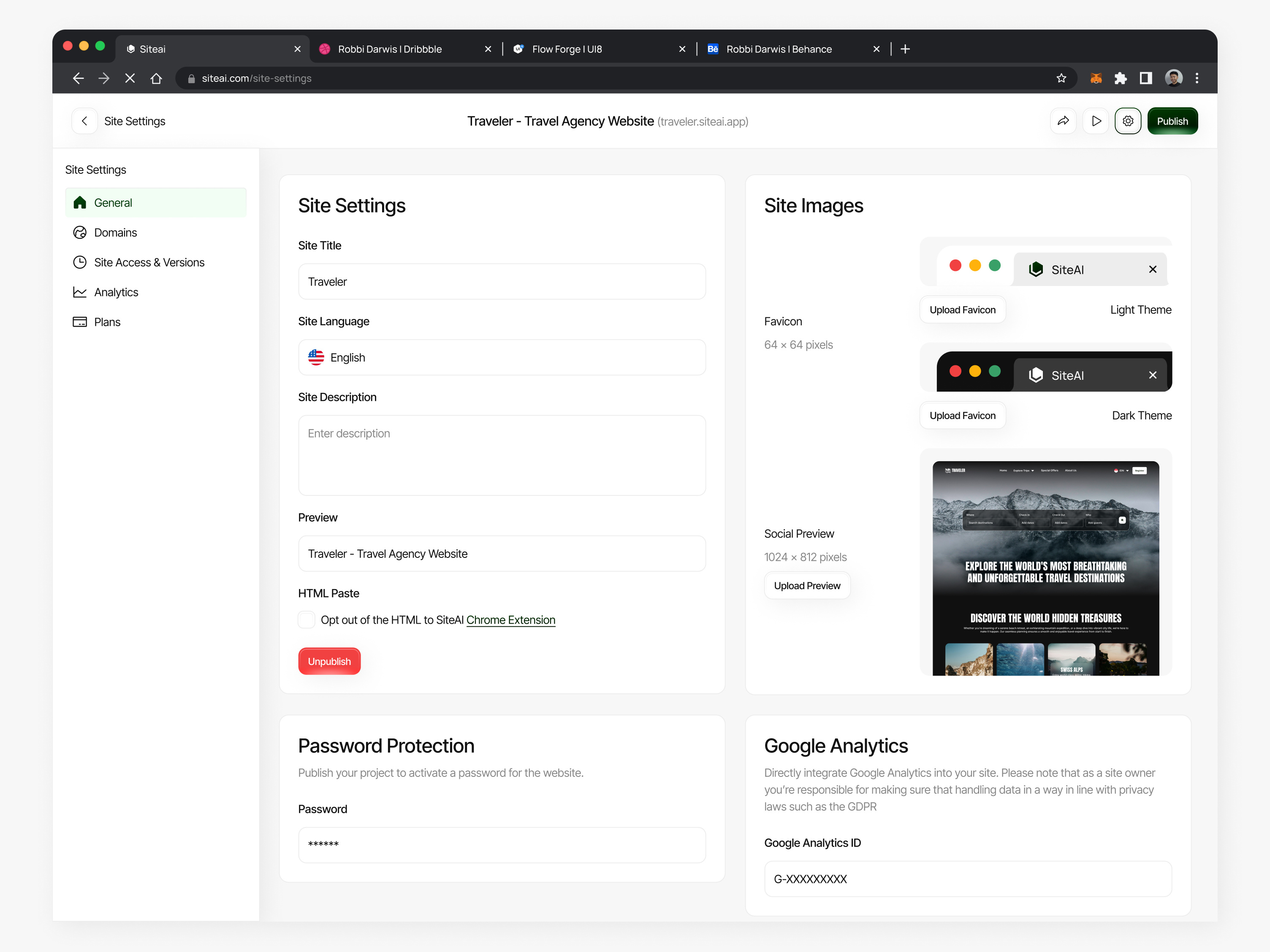The image size is (1270, 952).
Task: Click the Unpublish button
Action: click(329, 661)
